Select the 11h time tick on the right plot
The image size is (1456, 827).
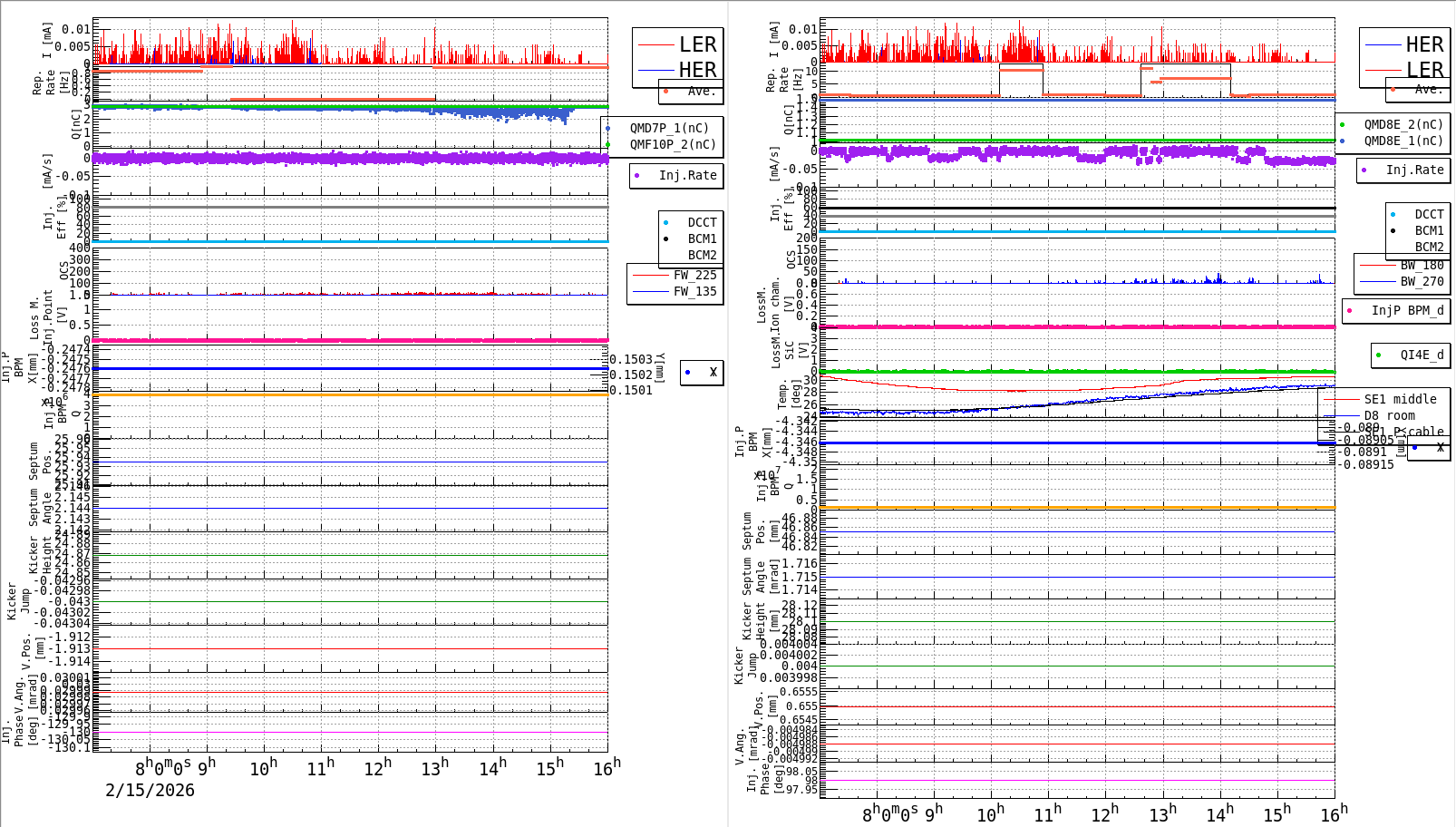pyautogui.click(x=1047, y=814)
